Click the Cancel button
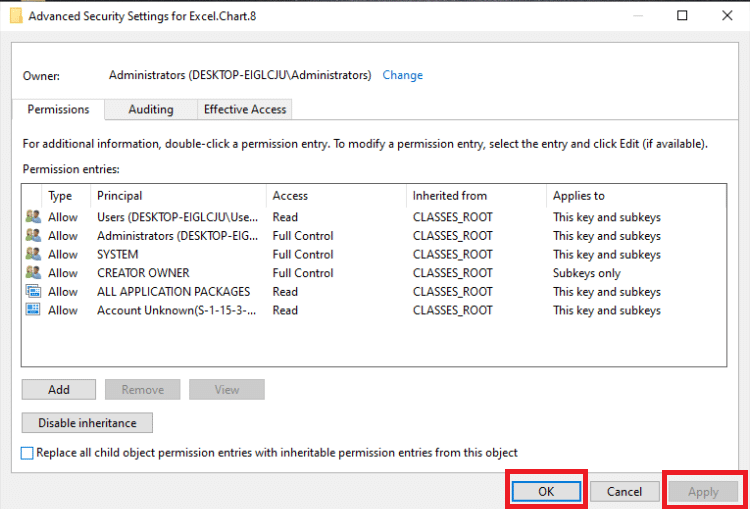750x509 pixels. click(x=624, y=491)
